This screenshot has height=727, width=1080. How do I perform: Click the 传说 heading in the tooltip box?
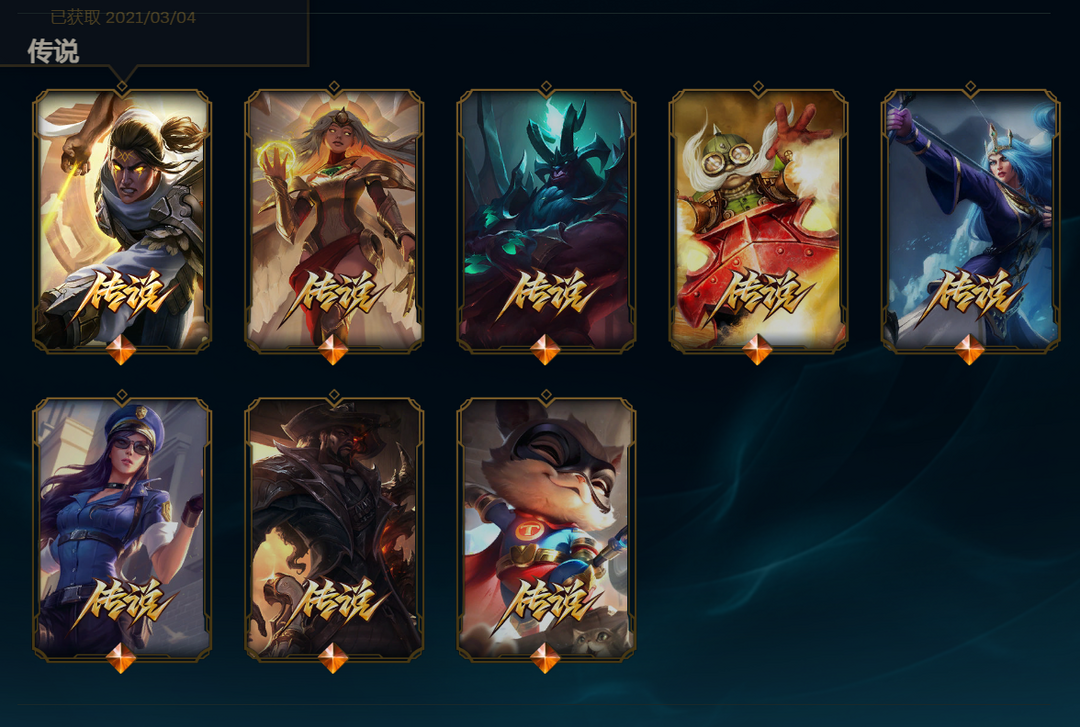click(x=54, y=51)
